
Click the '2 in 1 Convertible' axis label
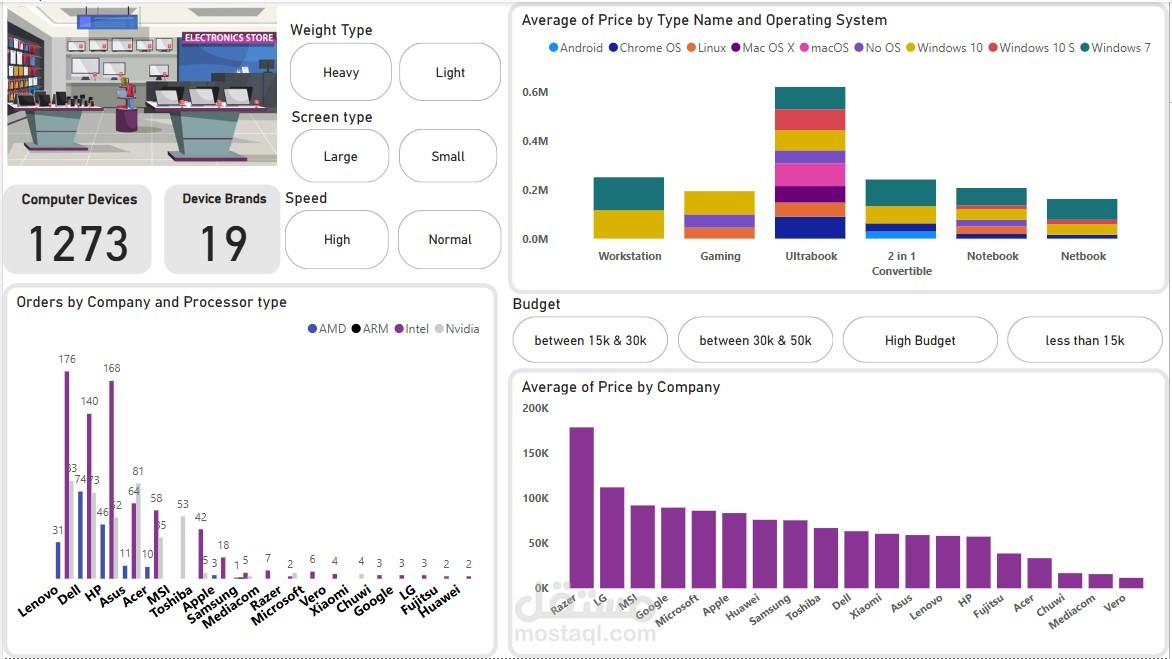click(901, 263)
